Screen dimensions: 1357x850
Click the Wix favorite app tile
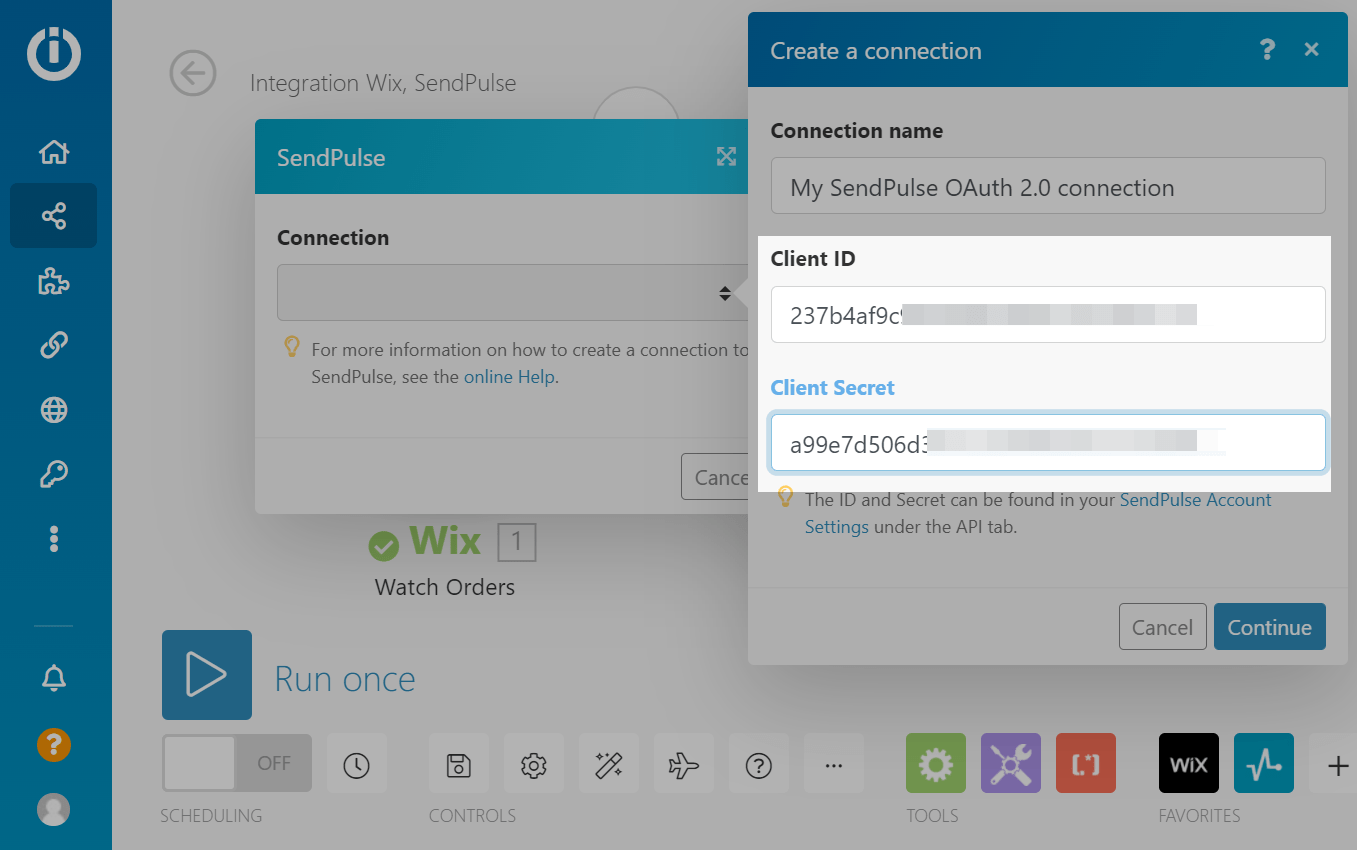[x=1188, y=764]
